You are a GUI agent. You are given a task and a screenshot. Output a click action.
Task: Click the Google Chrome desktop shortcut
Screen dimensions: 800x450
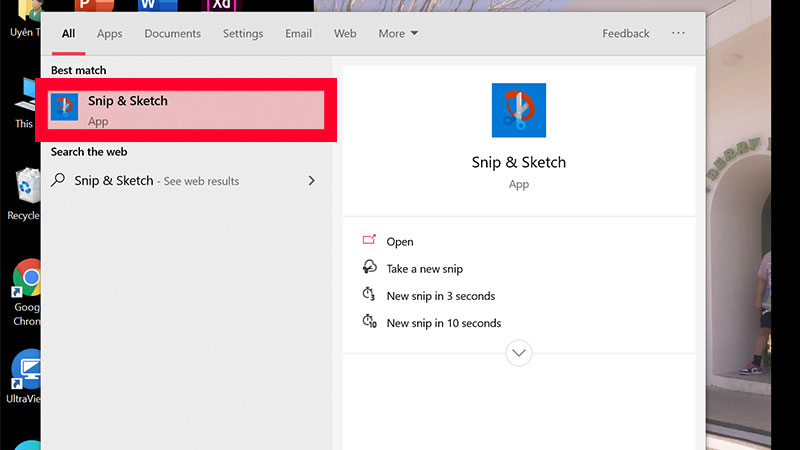click(27, 283)
